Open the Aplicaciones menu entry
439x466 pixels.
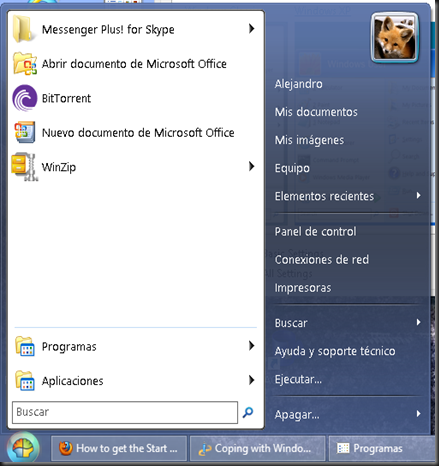135,381
